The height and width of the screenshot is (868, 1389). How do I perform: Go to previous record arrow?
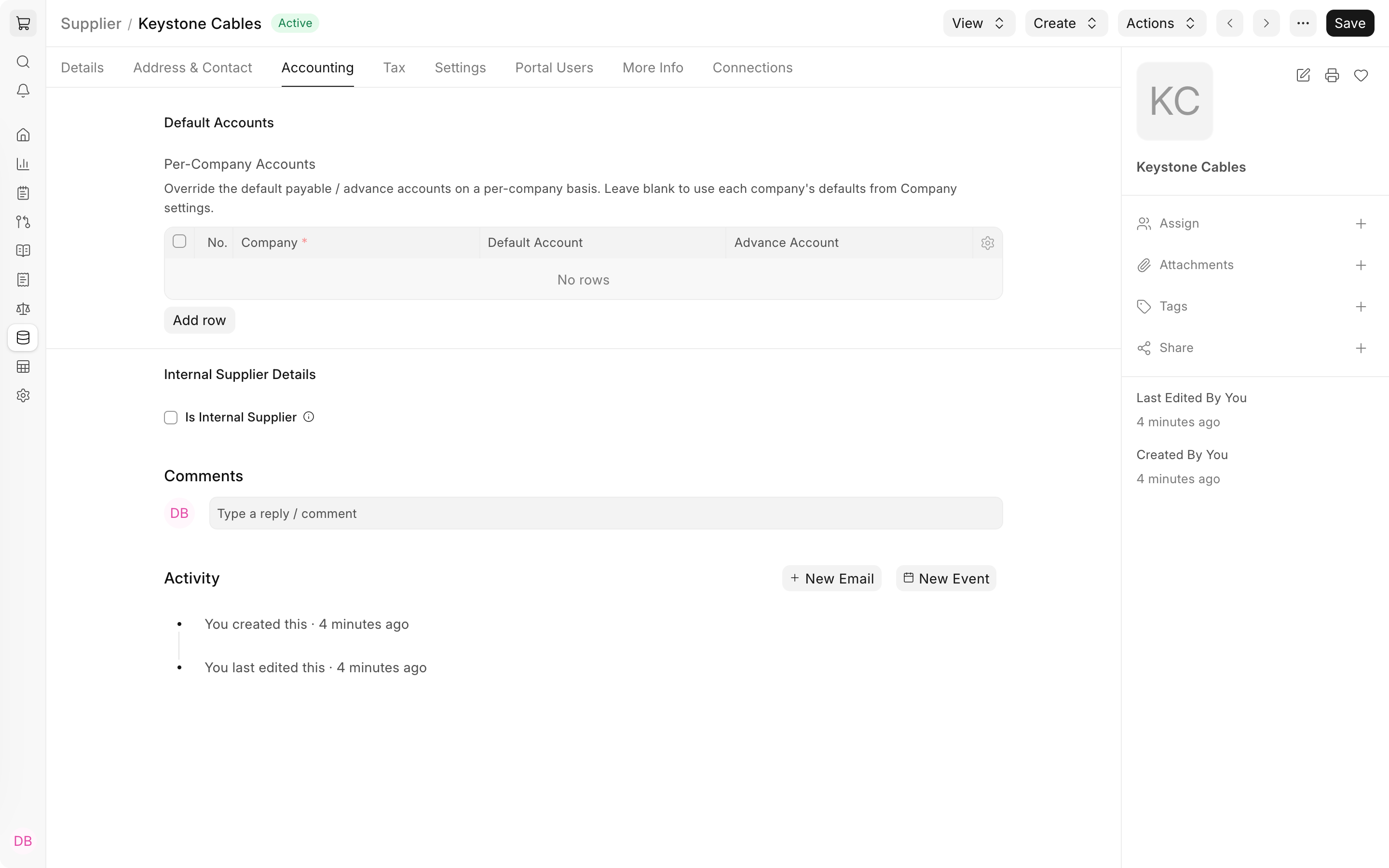pyautogui.click(x=1229, y=24)
